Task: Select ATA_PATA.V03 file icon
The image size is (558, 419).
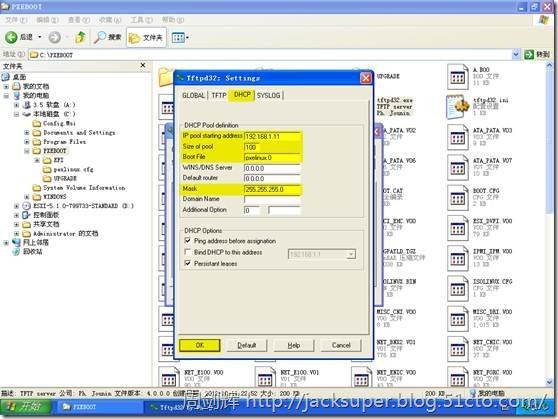Action: [458, 137]
